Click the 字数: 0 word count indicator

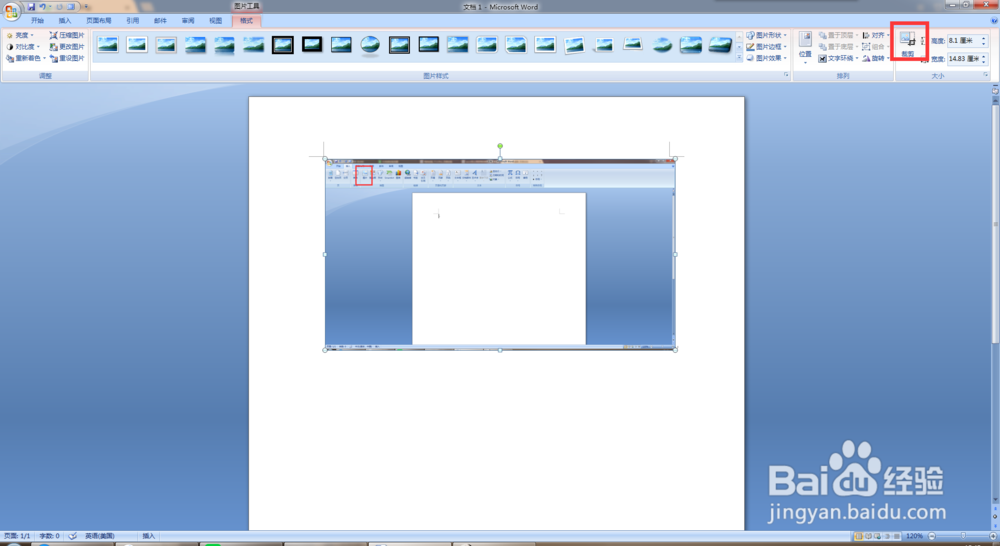[49, 536]
